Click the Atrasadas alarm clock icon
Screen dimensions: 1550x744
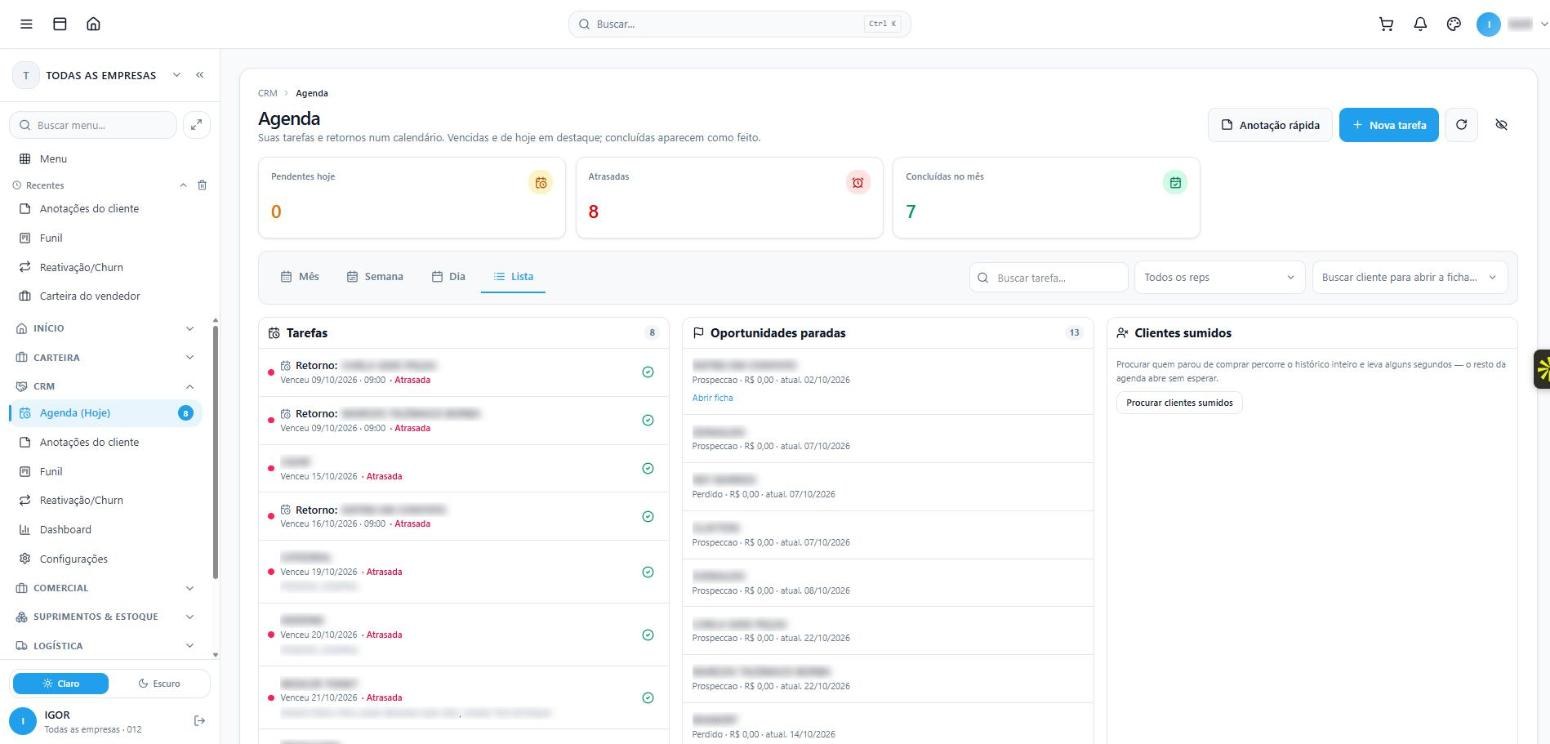(858, 182)
